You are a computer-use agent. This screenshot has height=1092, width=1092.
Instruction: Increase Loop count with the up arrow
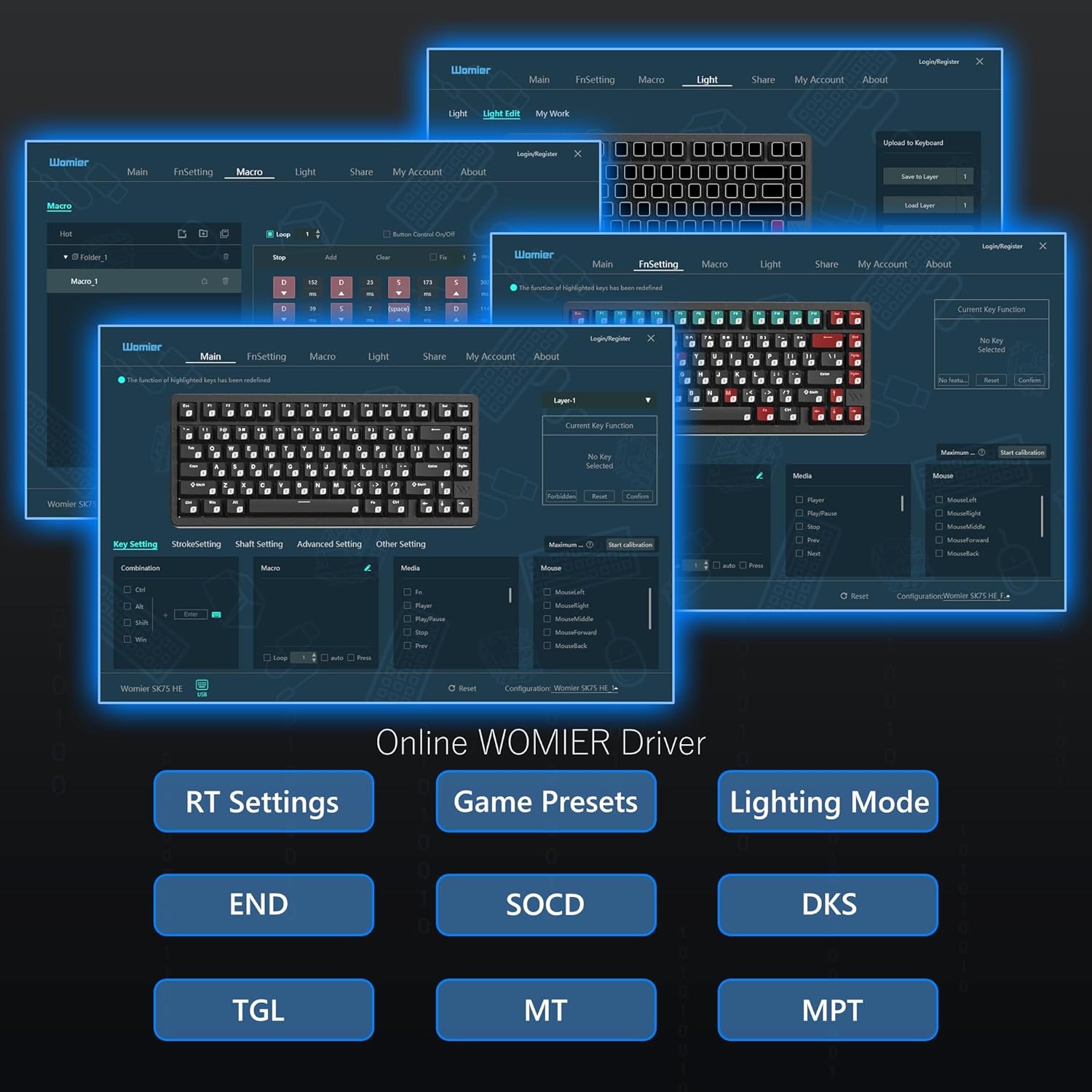pos(317,231)
